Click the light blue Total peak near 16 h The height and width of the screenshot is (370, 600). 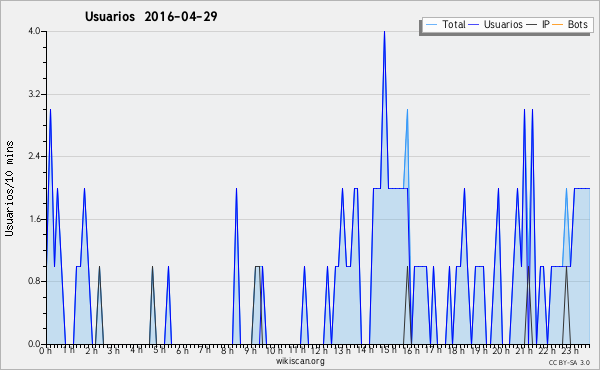407,111
